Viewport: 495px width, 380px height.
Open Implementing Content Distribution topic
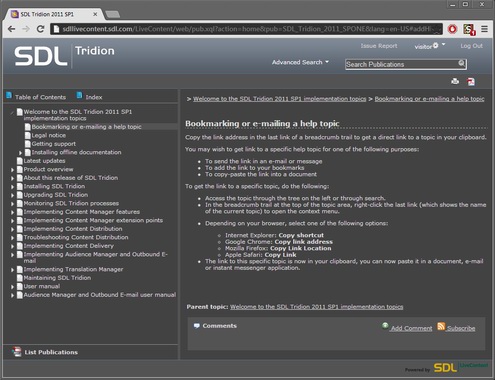pos(73,229)
